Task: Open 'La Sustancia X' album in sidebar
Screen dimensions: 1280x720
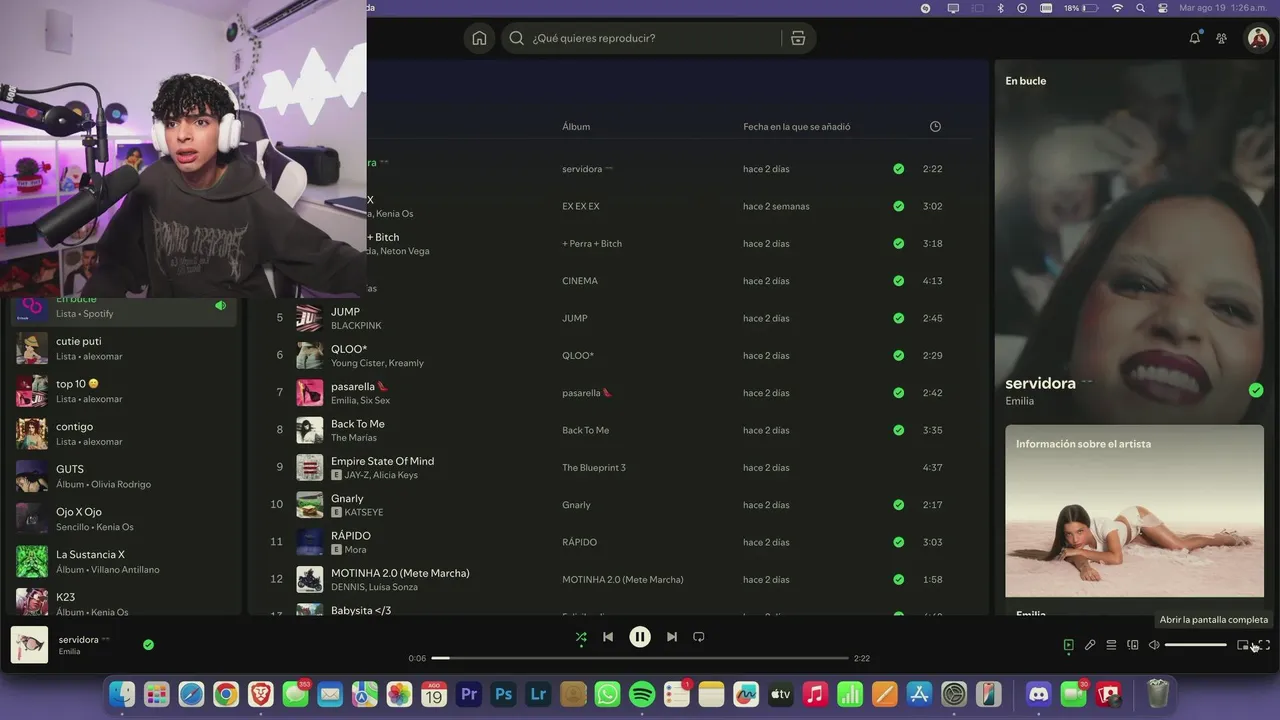Action: tap(123, 562)
